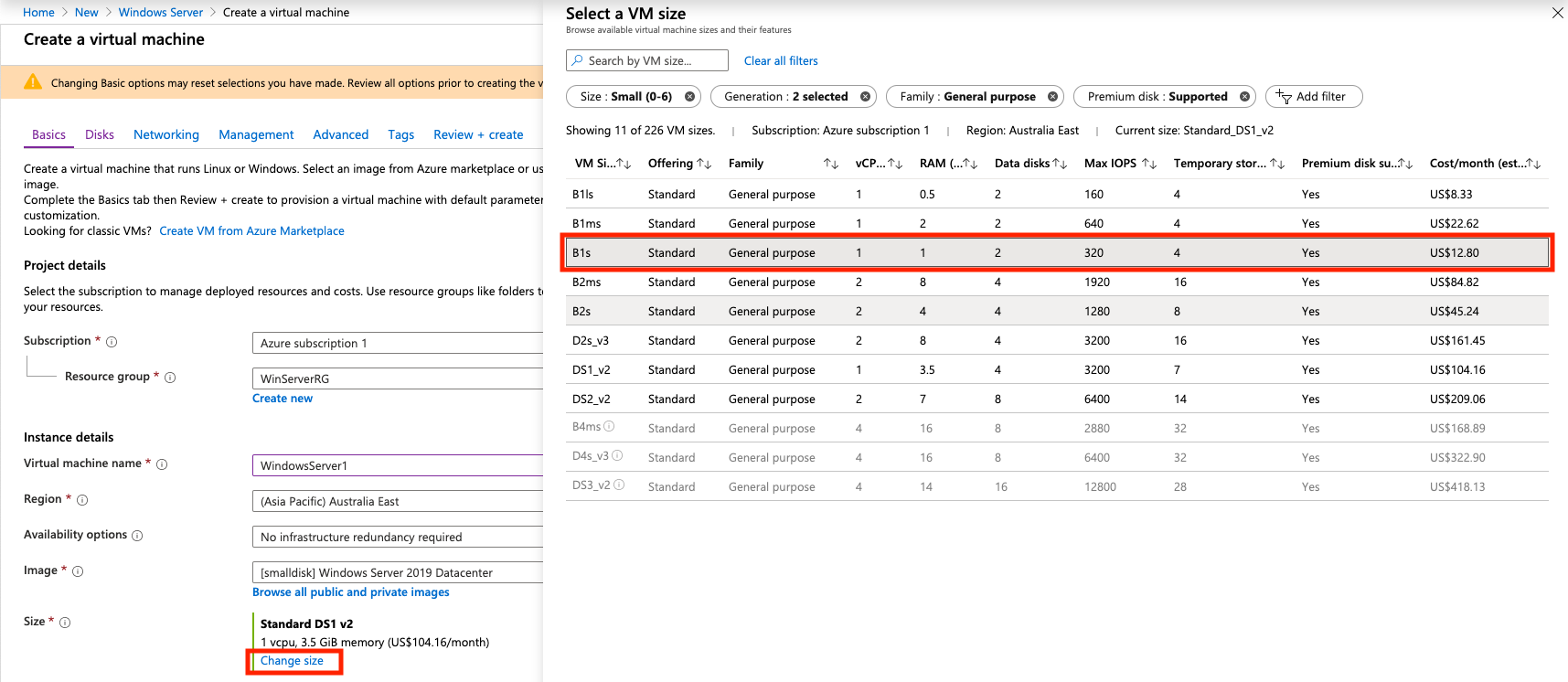This screenshot has width=1568, height=682.
Task: Open the Region dropdown
Action: [398, 502]
